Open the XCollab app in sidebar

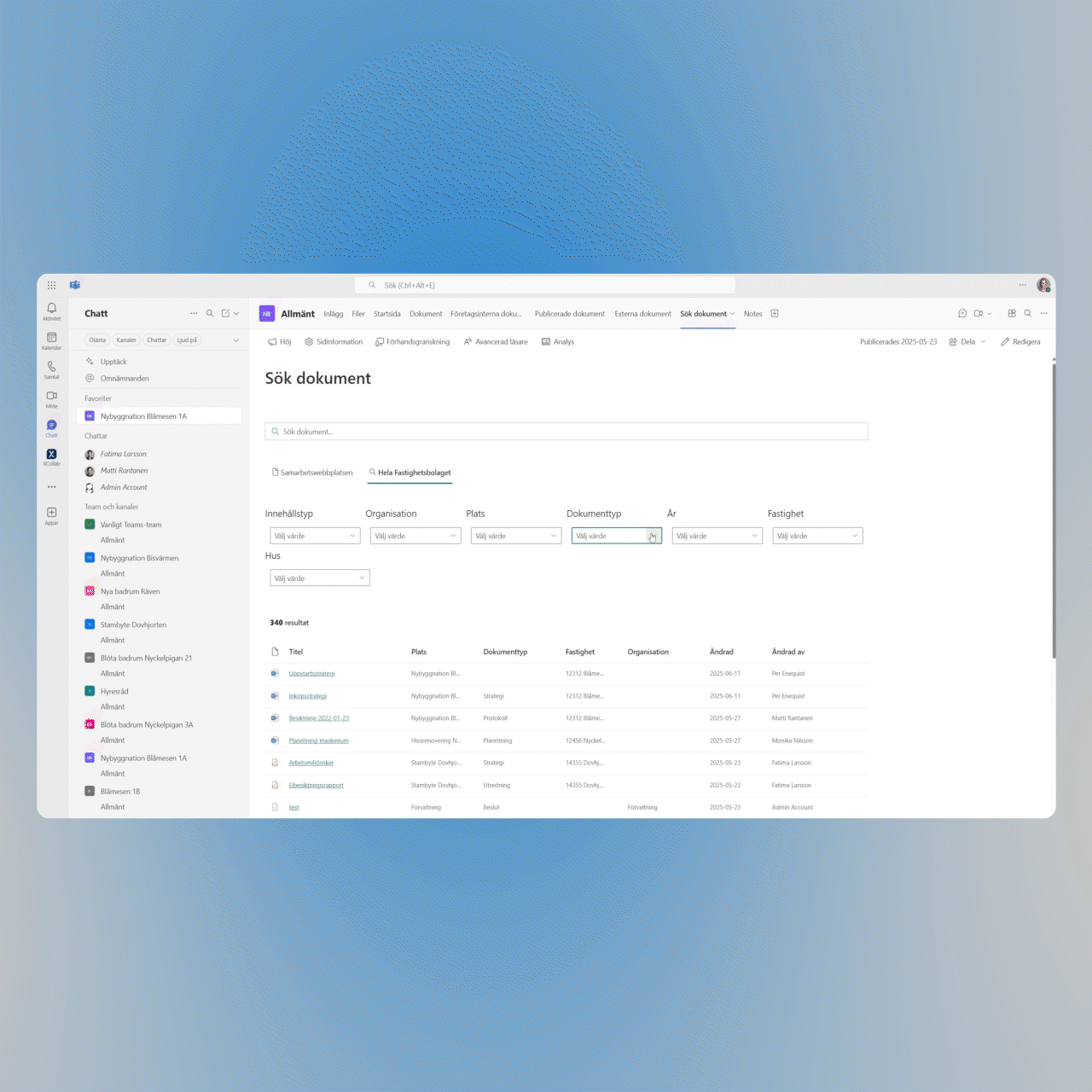[51, 456]
